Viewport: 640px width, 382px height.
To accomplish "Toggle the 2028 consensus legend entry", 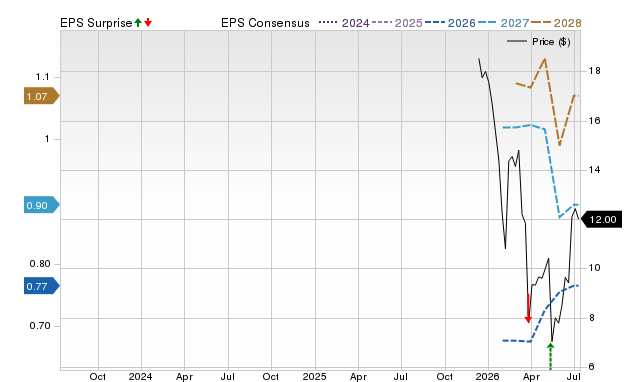I will pyautogui.click(x=556, y=23).
